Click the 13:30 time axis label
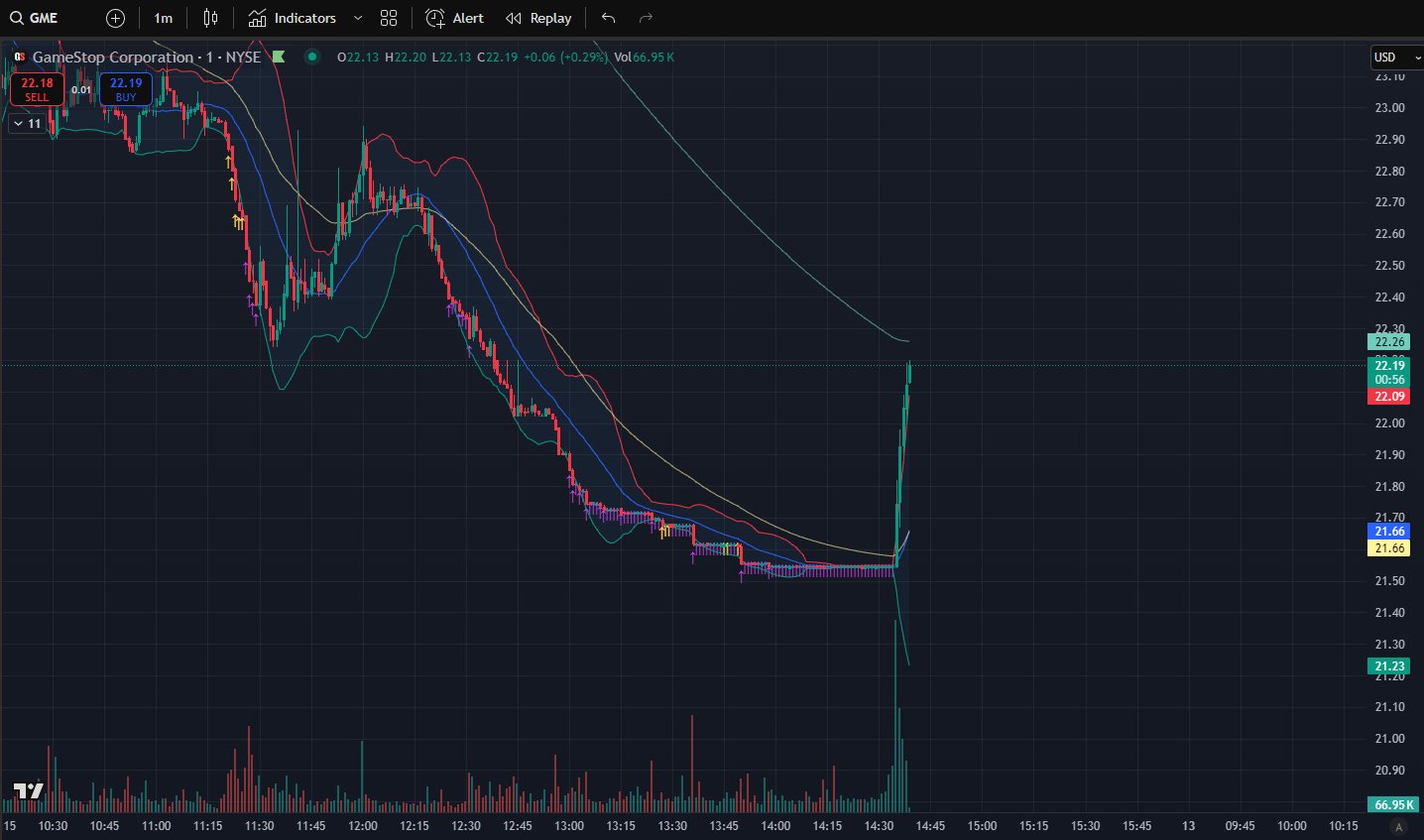 [672, 826]
